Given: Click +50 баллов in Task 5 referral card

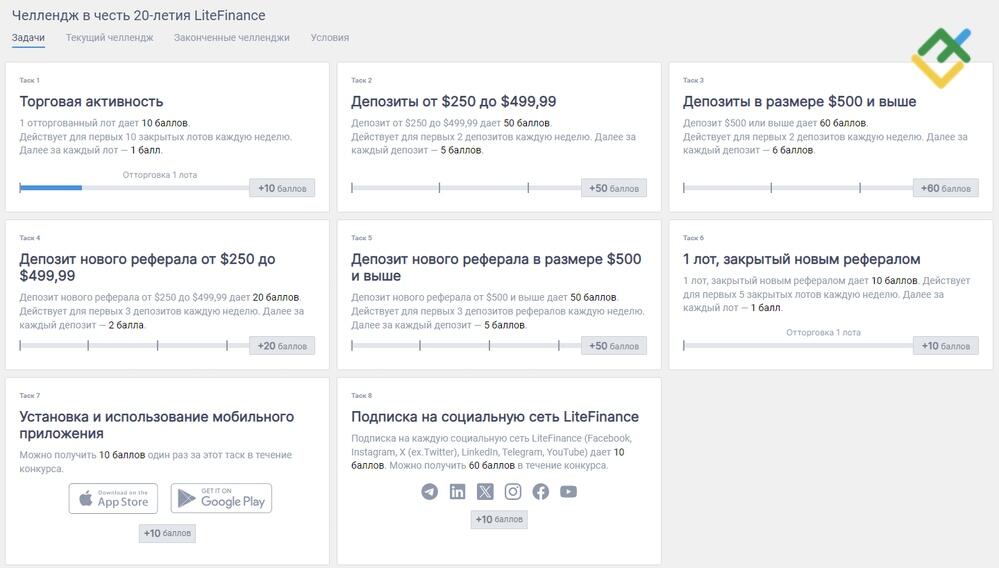Looking at the screenshot, I should click(614, 346).
